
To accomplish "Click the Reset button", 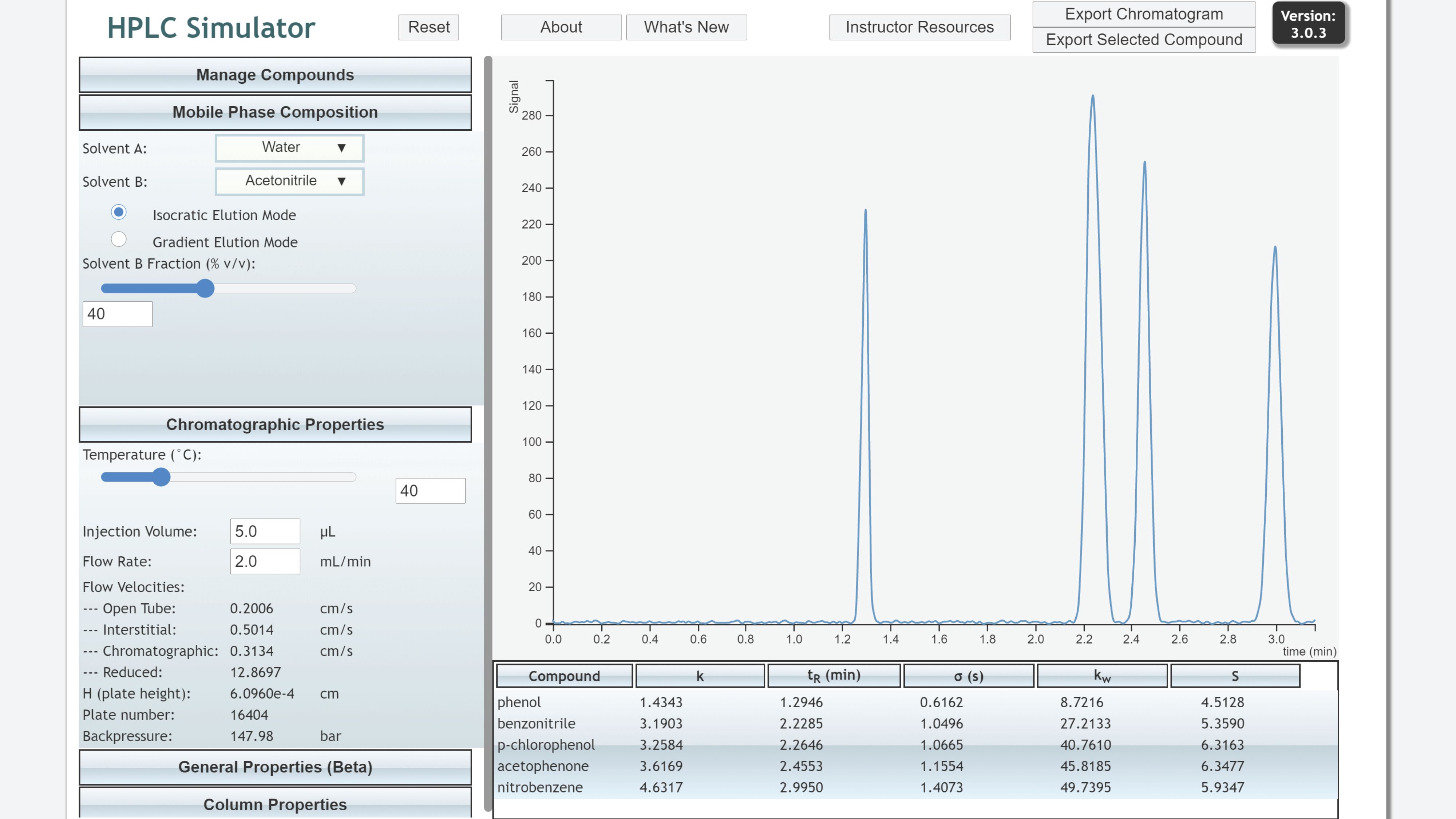I will coord(428,27).
